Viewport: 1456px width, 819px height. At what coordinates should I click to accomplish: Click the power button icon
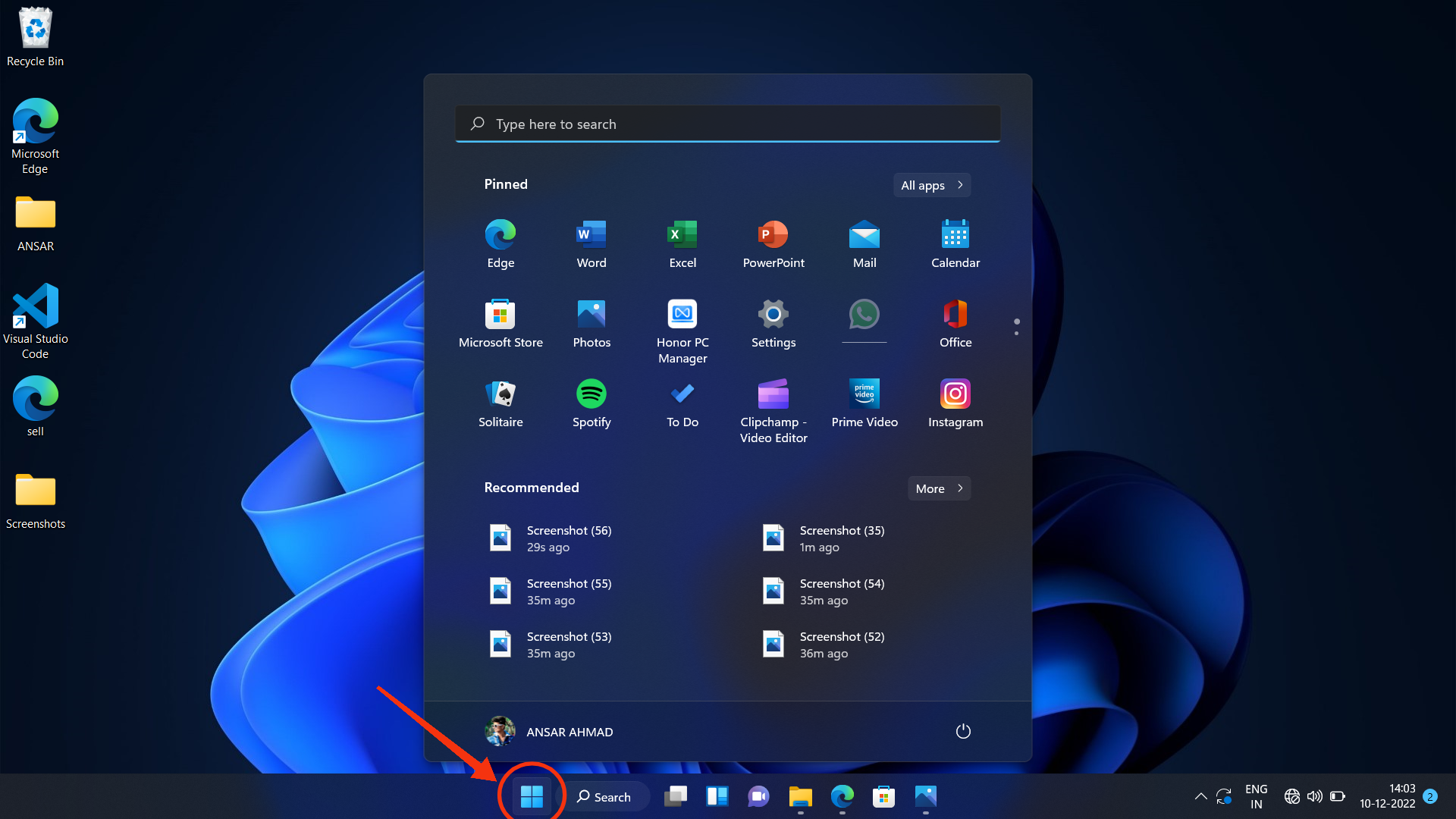(963, 731)
